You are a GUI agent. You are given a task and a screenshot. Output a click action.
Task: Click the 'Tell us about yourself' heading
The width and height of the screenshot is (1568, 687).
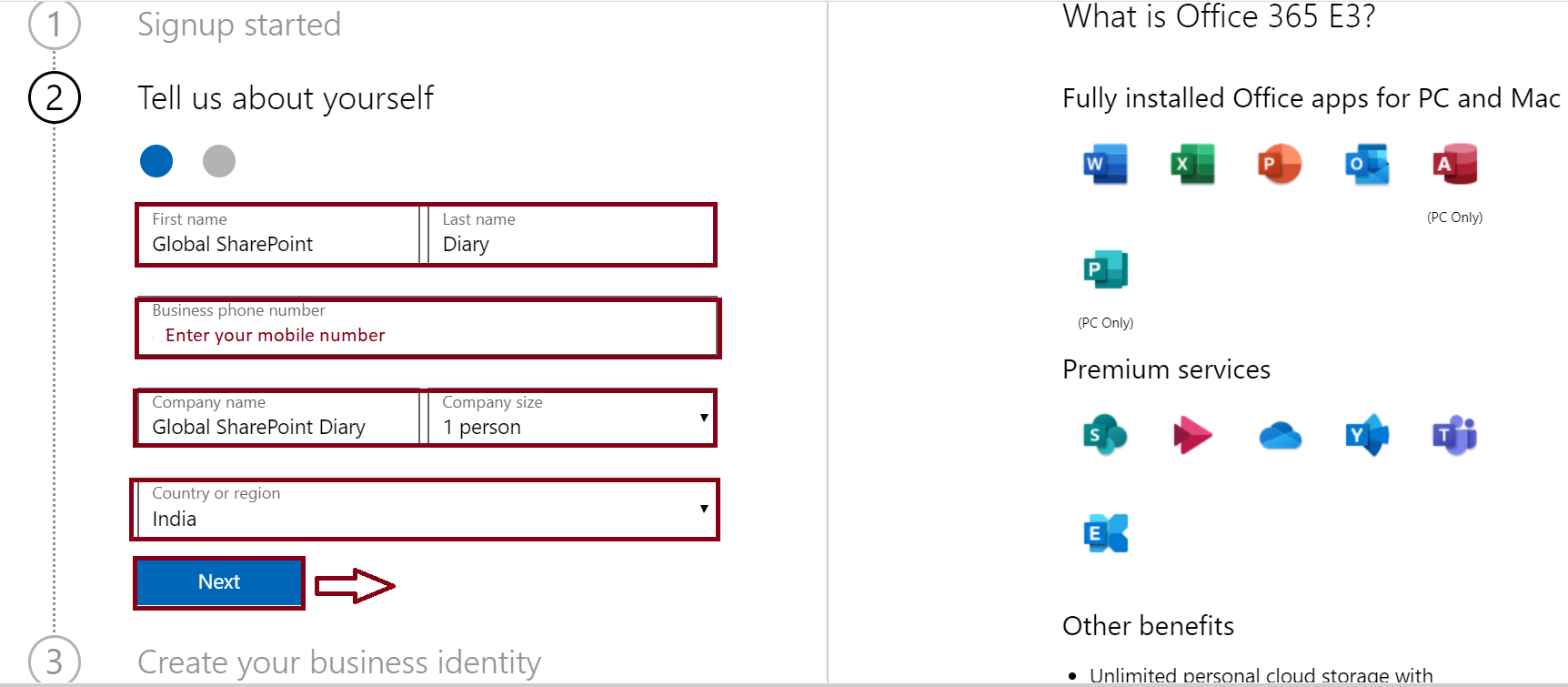pos(286,98)
